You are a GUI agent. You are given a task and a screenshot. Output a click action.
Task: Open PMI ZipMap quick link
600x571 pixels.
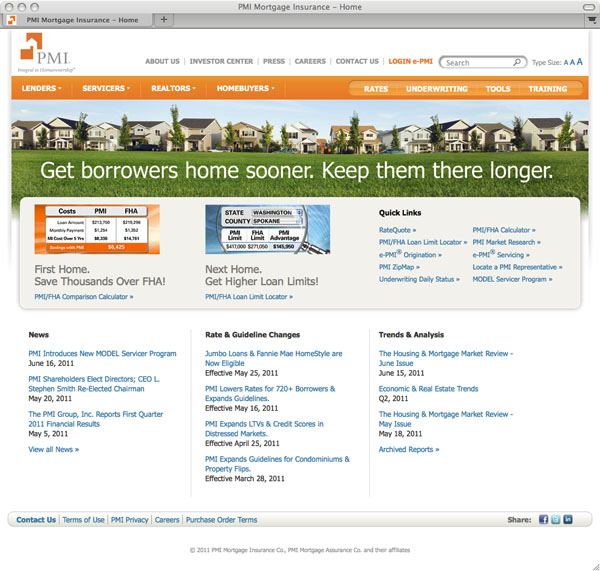pos(399,267)
